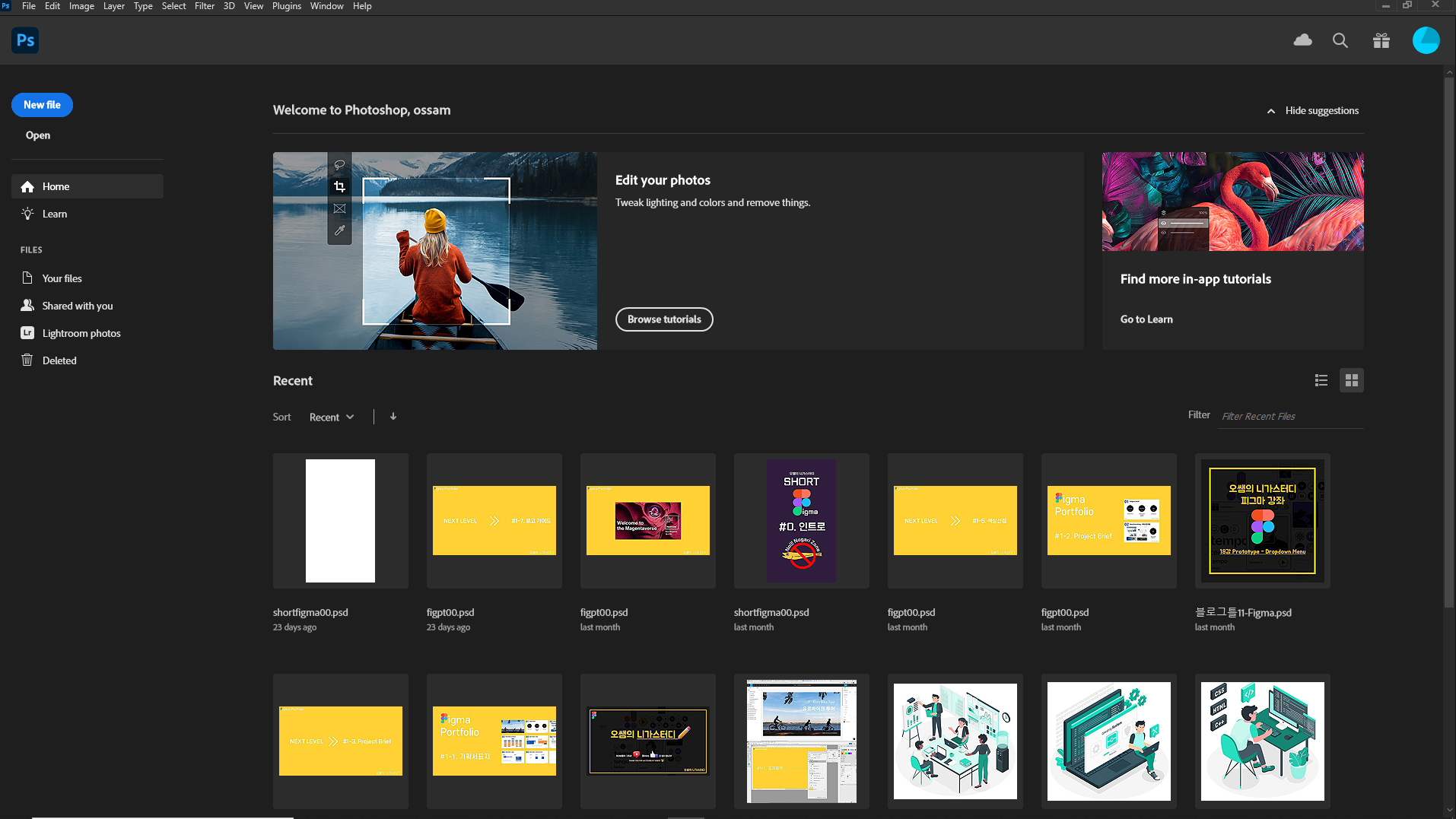
Task: Open the Figma Portfolio #1-2 Project Brief thumbnail
Action: [x=1108, y=521]
